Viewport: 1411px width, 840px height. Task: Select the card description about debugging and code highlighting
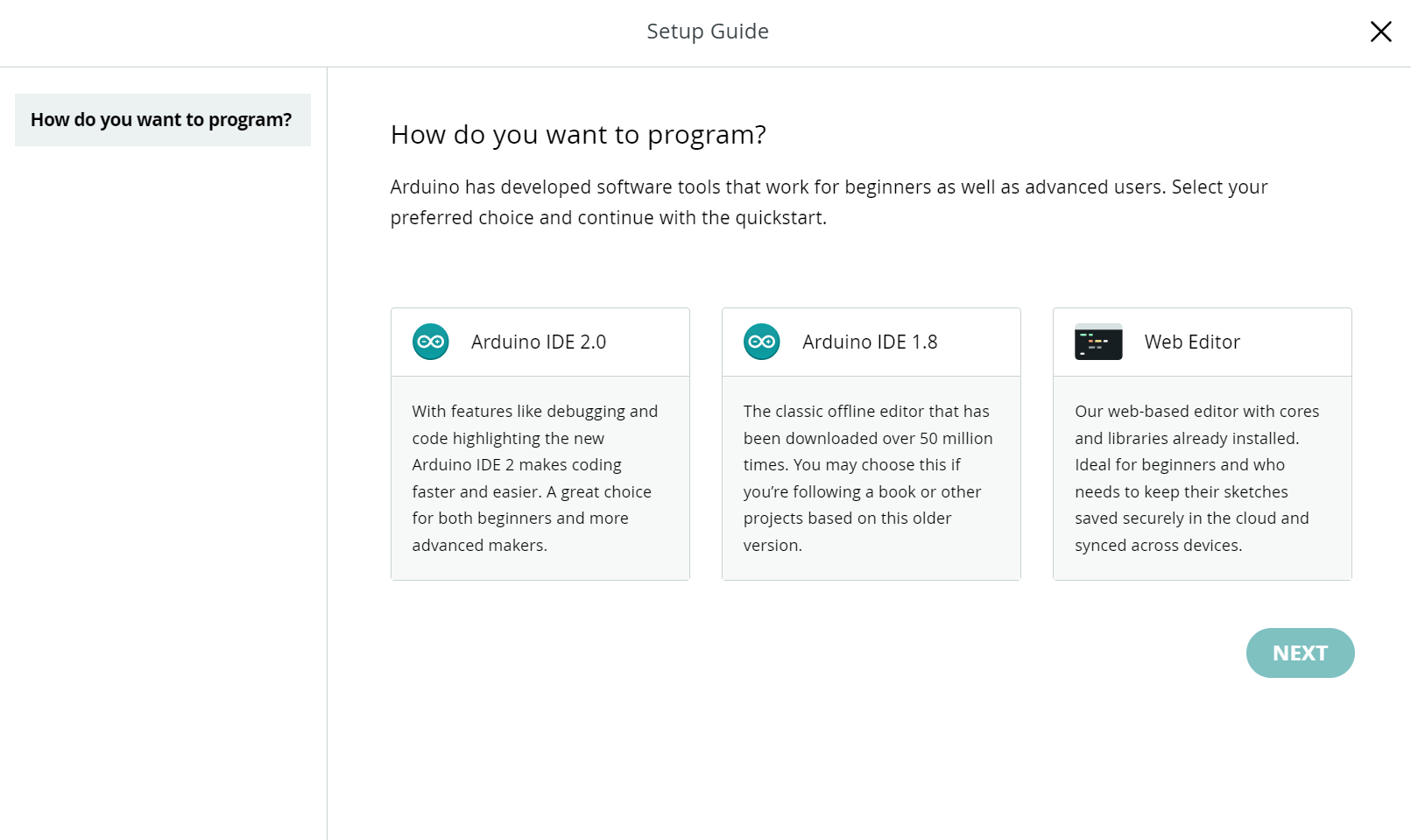click(535, 478)
